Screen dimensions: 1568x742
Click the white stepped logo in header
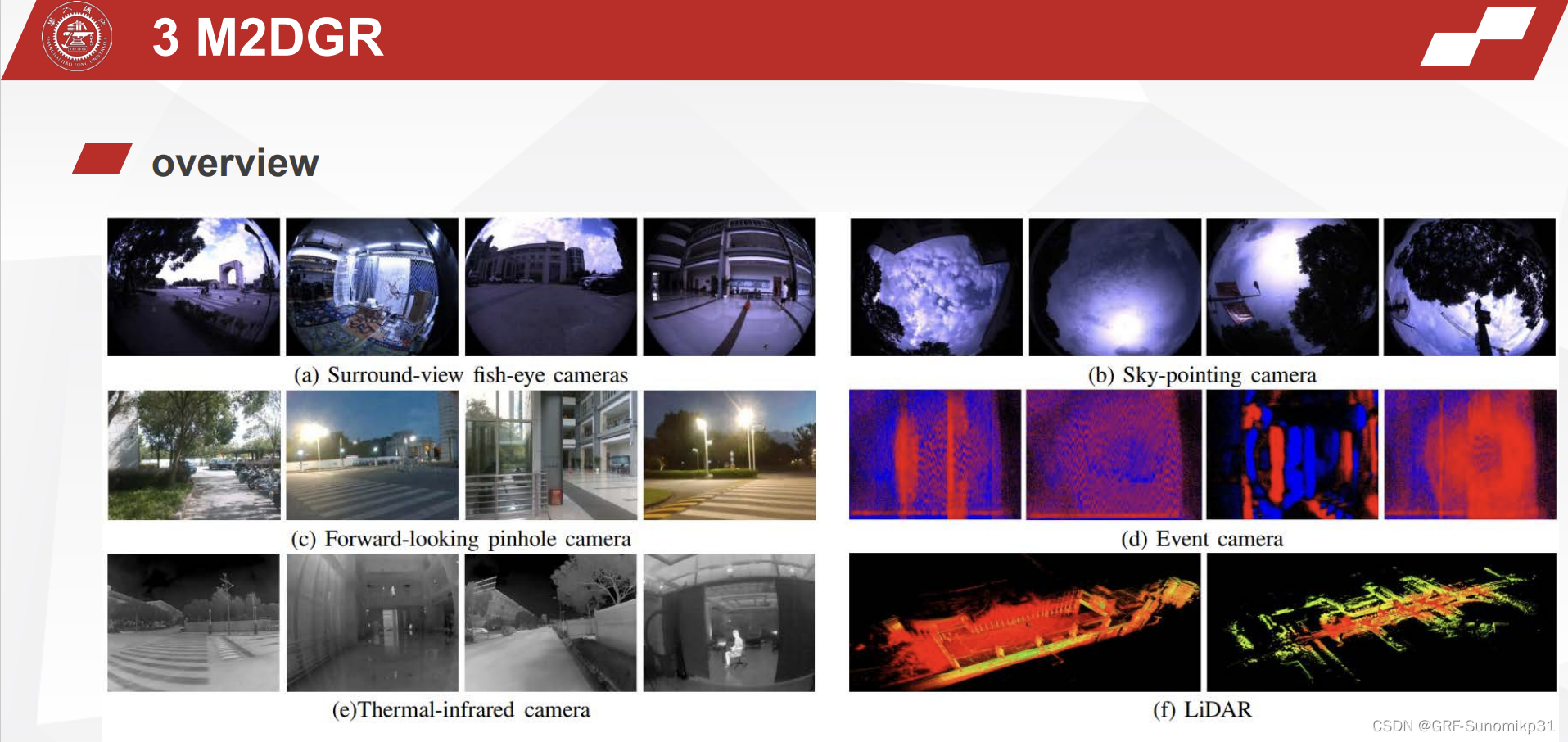(1478, 36)
